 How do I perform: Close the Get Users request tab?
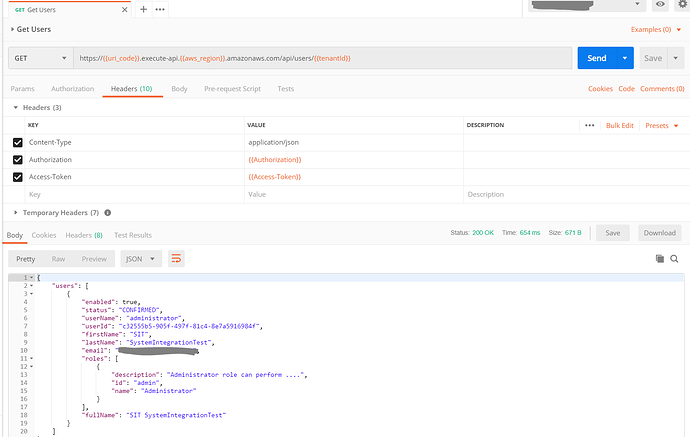pyautogui.click(x=125, y=10)
